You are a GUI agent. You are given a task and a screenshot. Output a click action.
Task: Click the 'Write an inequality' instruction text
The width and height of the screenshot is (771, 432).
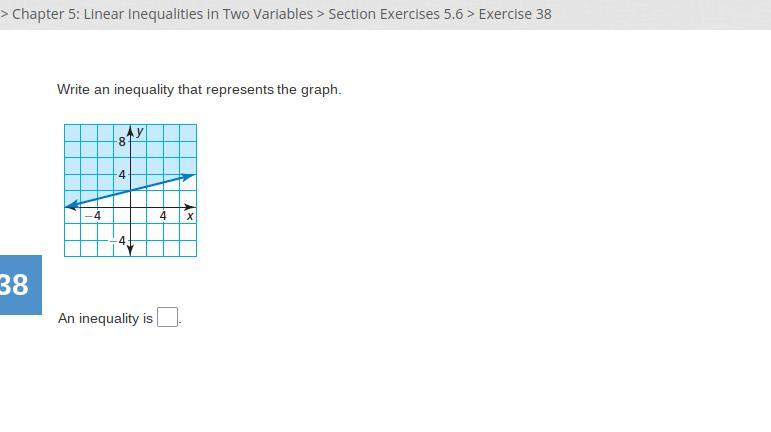[199, 89]
